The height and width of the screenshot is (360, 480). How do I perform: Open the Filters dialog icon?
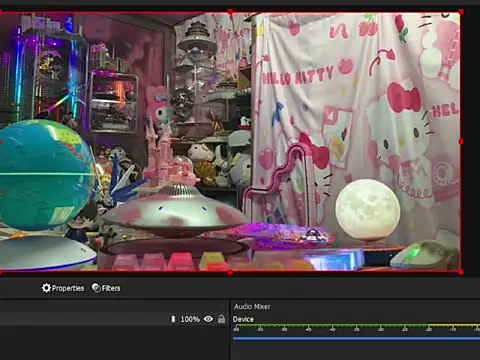tap(96, 288)
